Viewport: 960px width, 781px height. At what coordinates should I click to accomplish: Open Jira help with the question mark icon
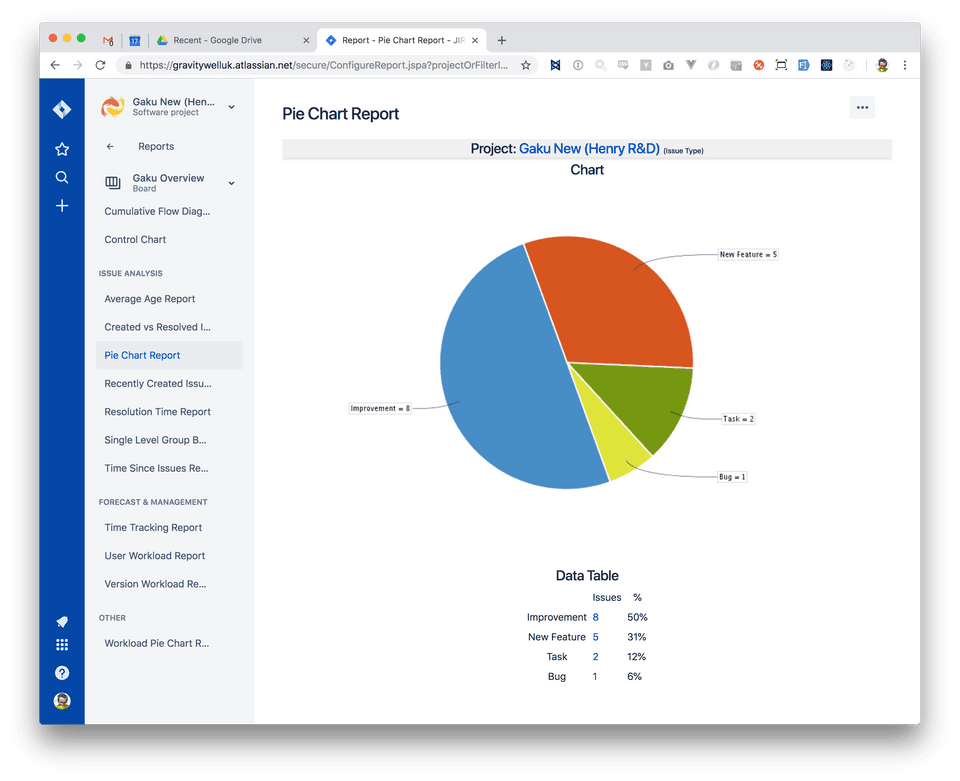(x=61, y=672)
